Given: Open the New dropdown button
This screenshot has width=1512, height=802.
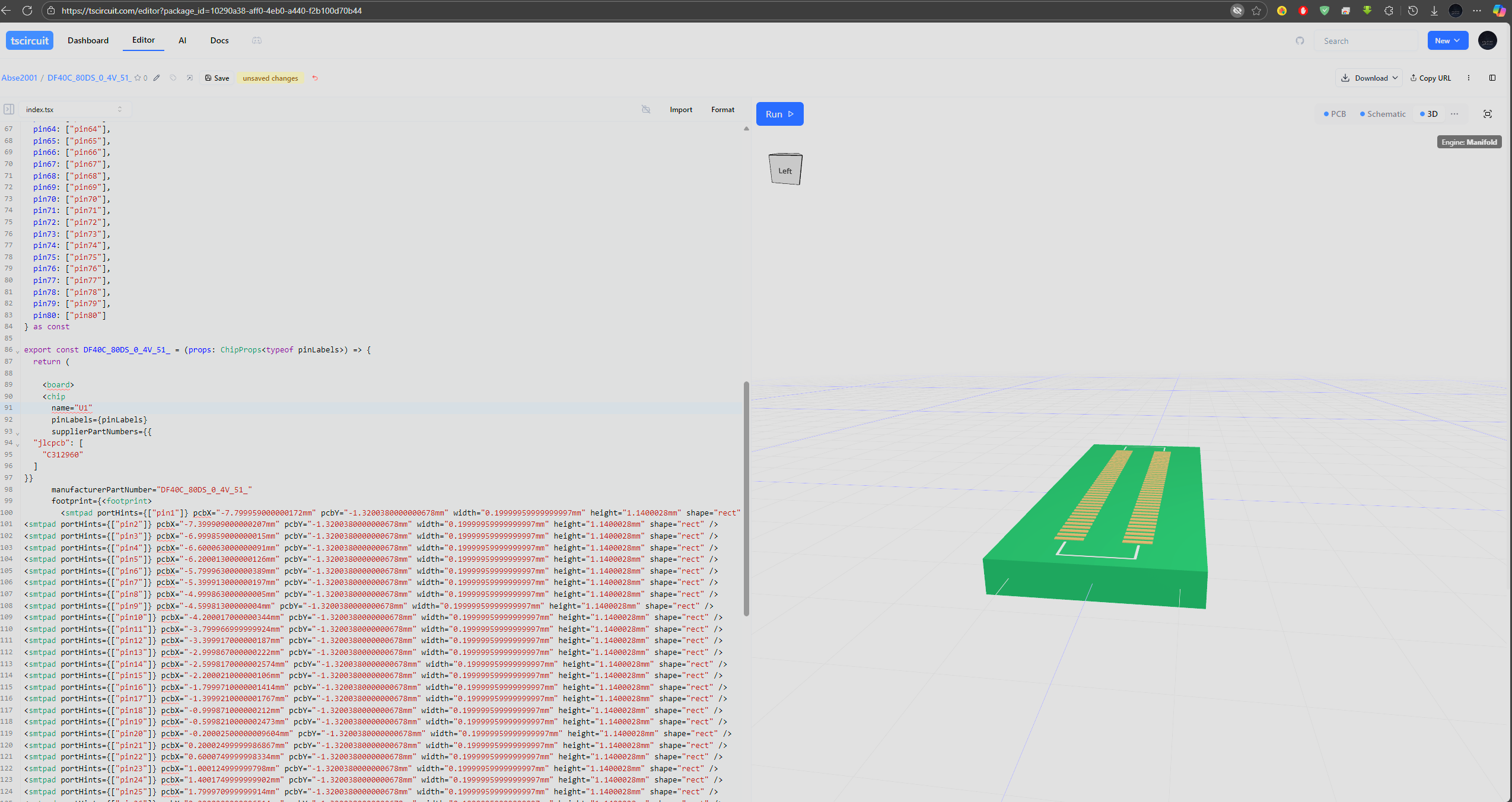Looking at the screenshot, I should (x=1447, y=40).
